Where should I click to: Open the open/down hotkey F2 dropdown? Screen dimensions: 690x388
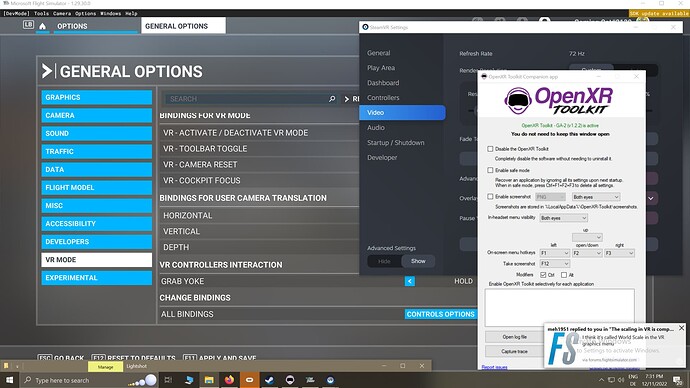[x=587, y=253]
